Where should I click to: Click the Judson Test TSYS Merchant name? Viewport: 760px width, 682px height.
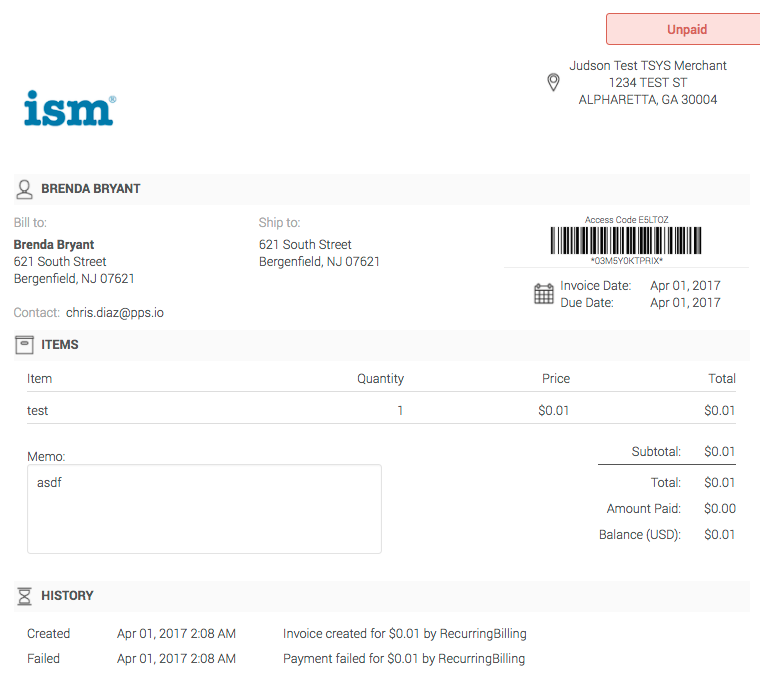pos(648,66)
